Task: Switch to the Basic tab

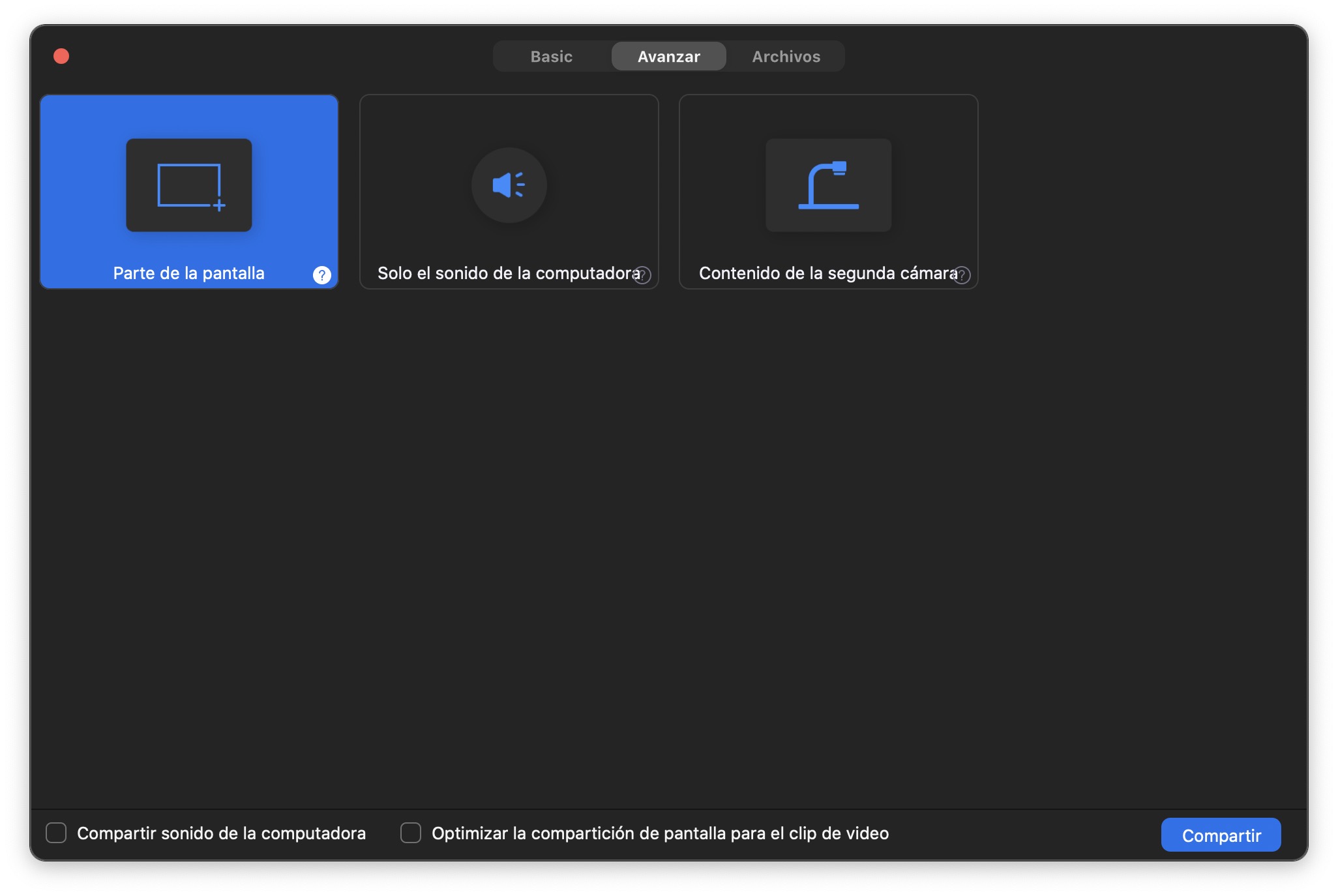Action: tap(552, 57)
